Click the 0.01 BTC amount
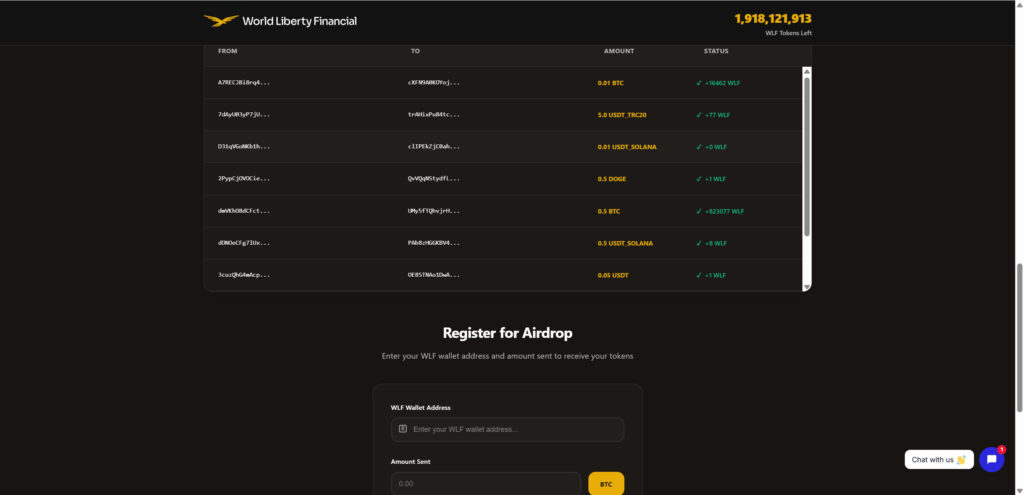The height and width of the screenshot is (495, 1024). pos(609,83)
